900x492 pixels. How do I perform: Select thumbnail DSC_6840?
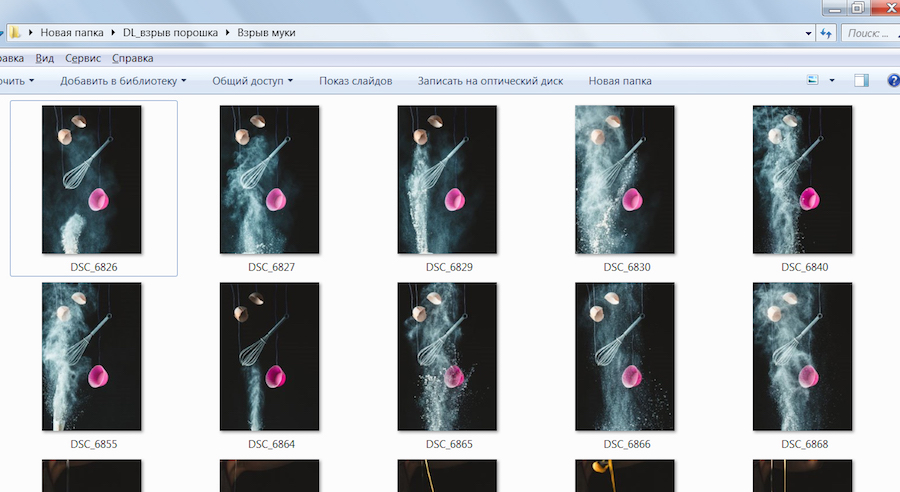click(x=802, y=180)
